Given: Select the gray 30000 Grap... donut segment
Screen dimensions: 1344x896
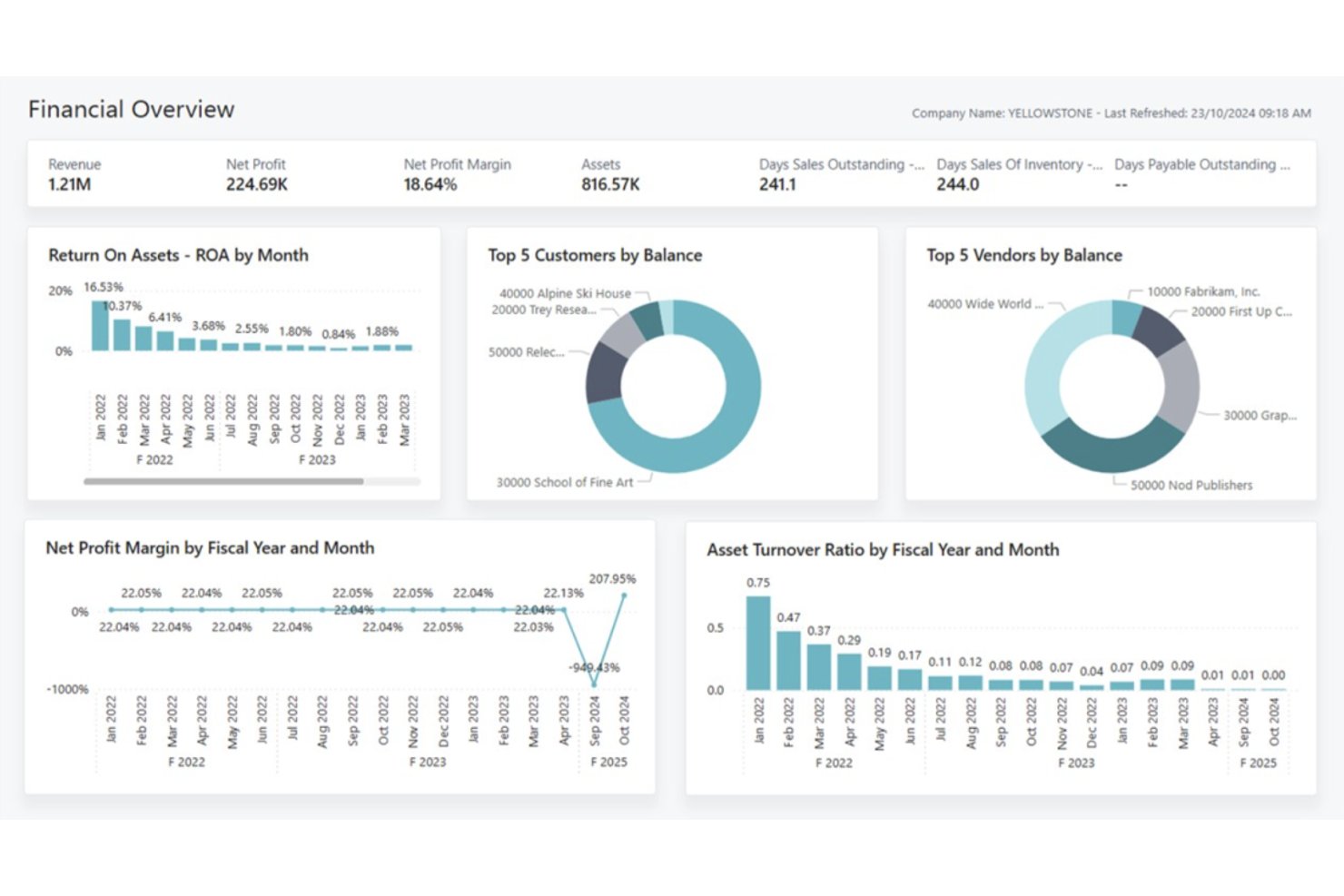Looking at the screenshot, I should tap(1181, 386).
